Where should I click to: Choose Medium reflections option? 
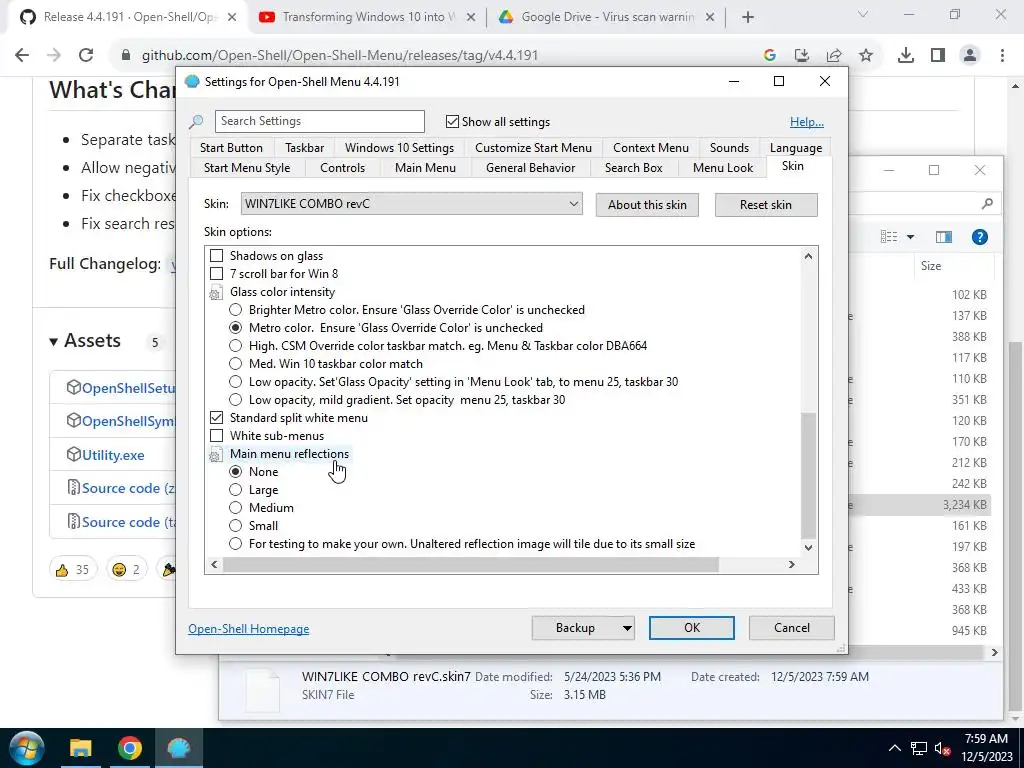[235, 507]
